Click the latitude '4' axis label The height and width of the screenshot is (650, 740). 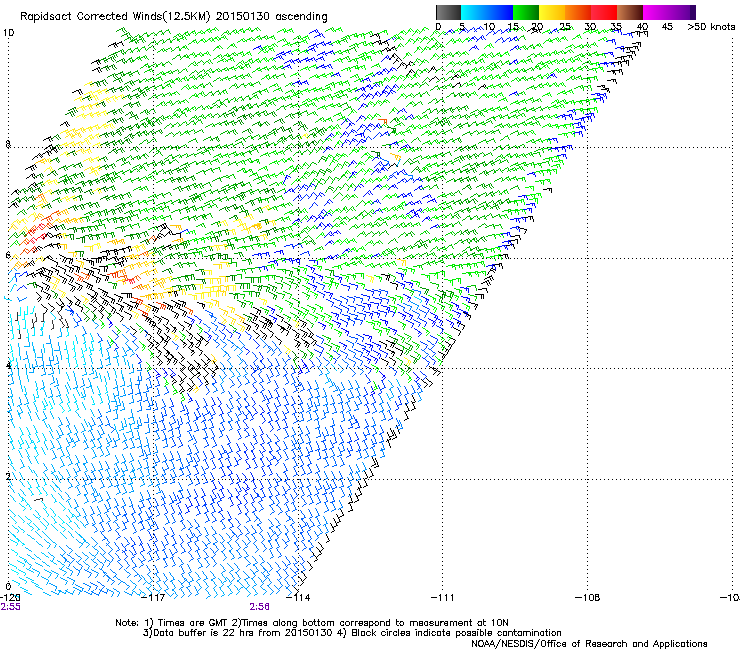(8, 366)
